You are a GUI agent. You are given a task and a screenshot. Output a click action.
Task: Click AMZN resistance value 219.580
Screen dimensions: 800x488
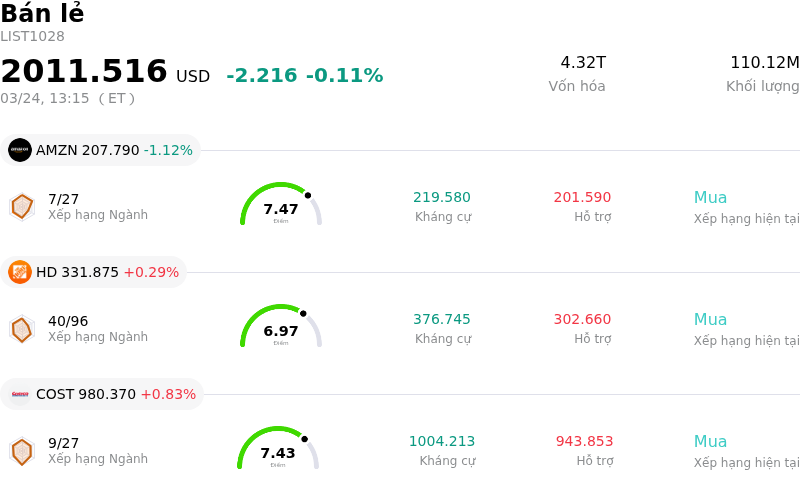442,198
